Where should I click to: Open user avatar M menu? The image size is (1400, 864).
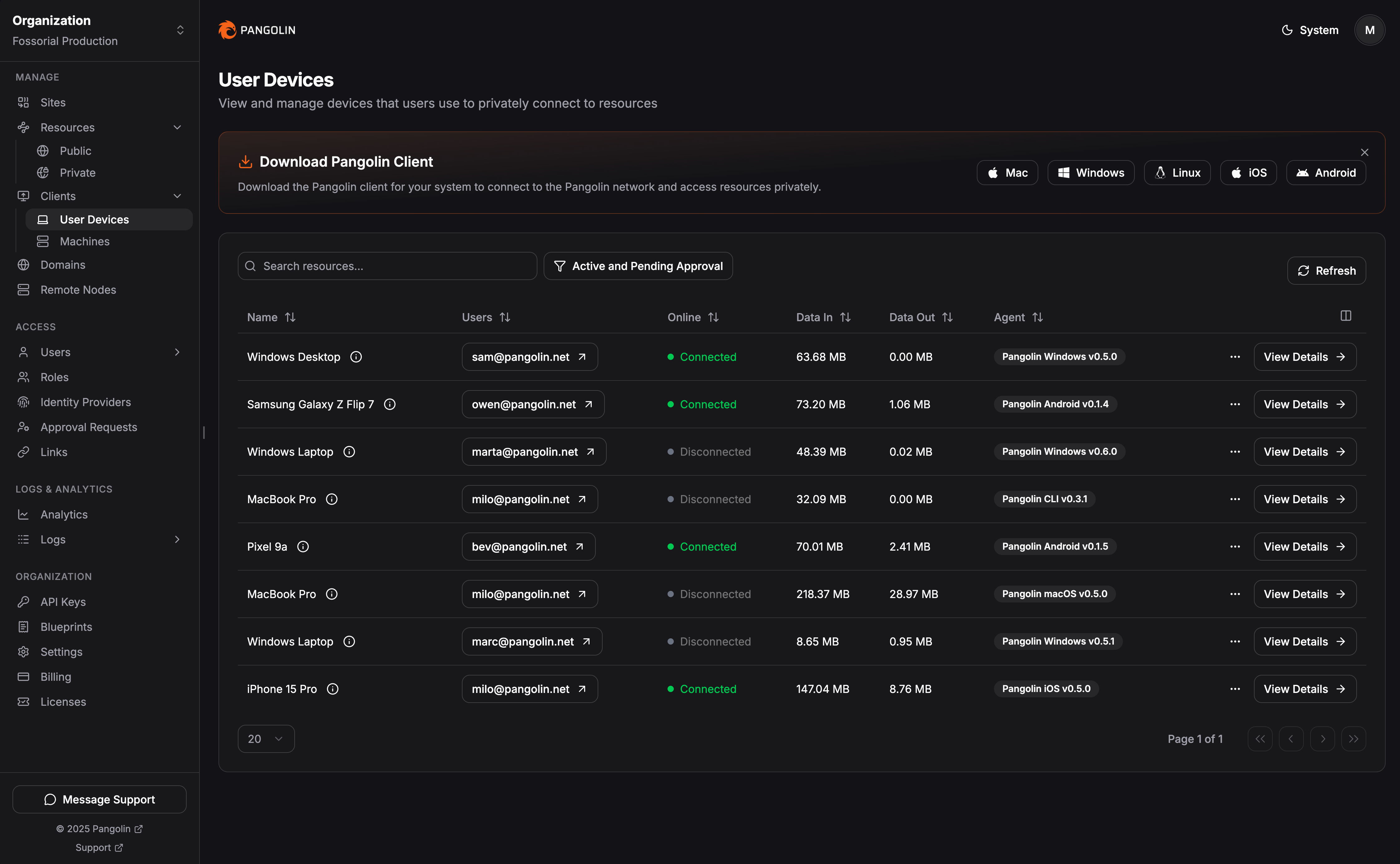click(x=1369, y=30)
